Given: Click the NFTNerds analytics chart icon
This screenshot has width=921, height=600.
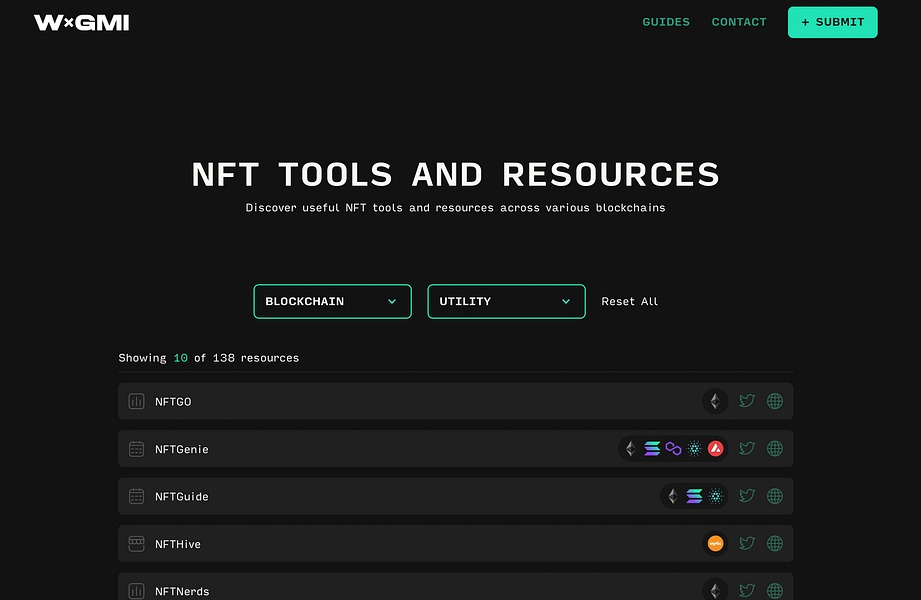Looking at the screenshot, I should click(136, 591).
